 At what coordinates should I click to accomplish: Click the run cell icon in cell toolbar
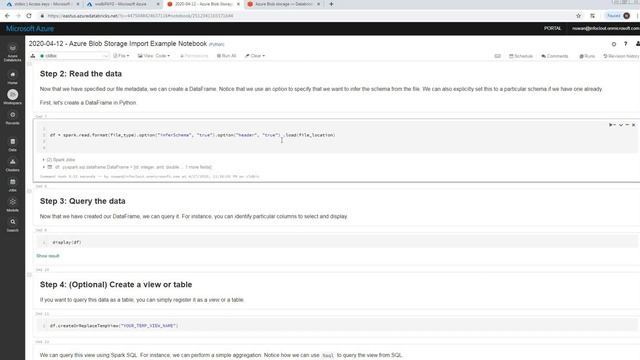[612, 125]
